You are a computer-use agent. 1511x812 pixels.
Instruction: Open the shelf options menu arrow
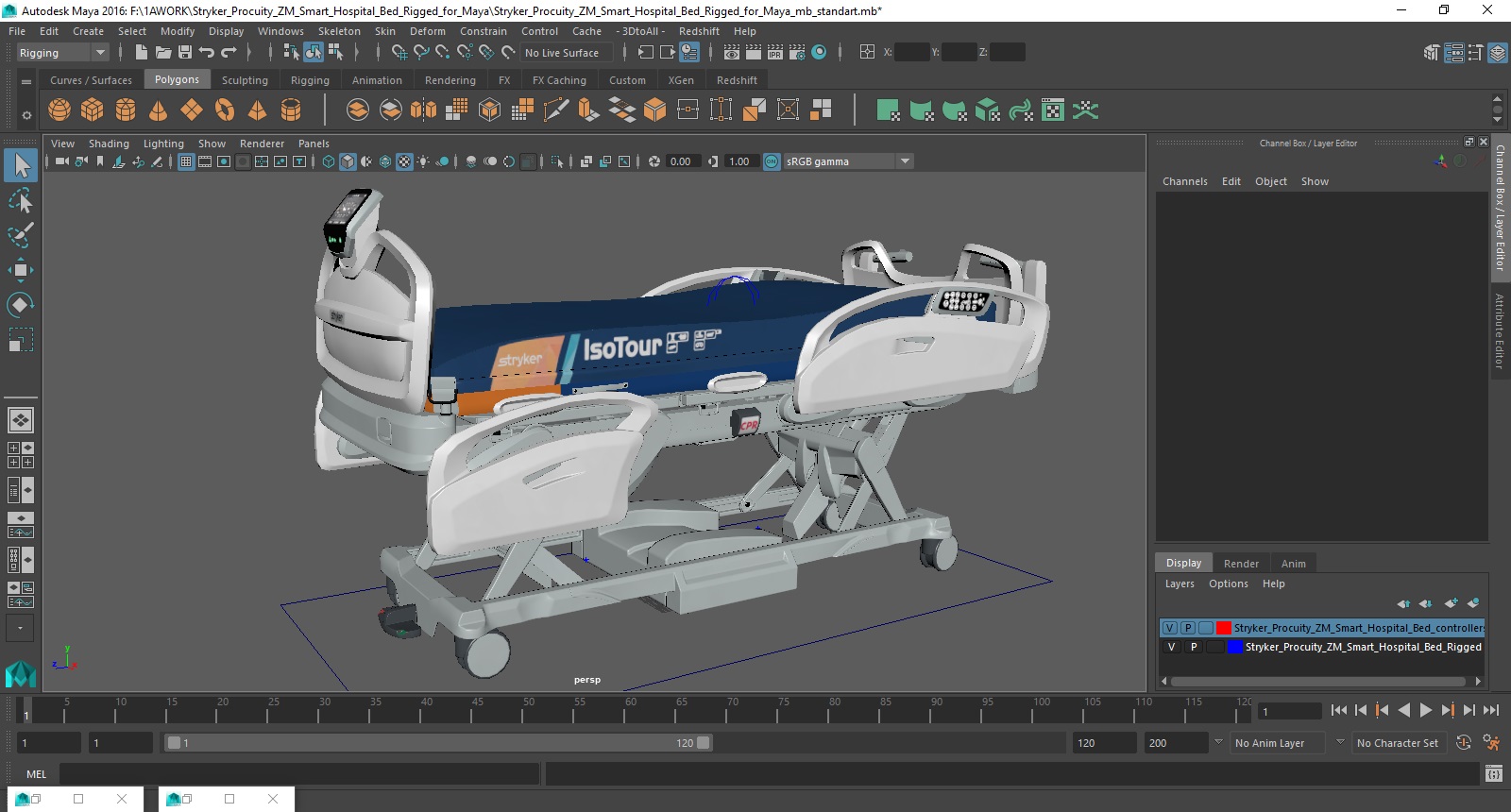click(x=26, y=115)
